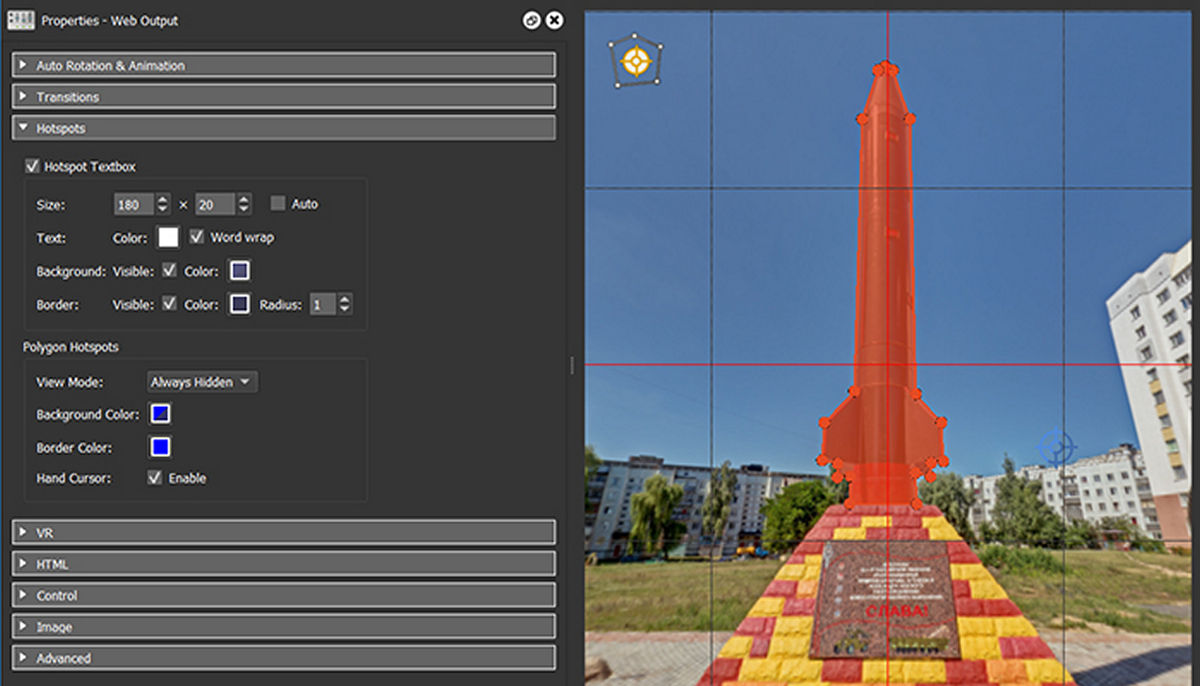
Task: Expand the Transitions section
Action: (284, 97)
